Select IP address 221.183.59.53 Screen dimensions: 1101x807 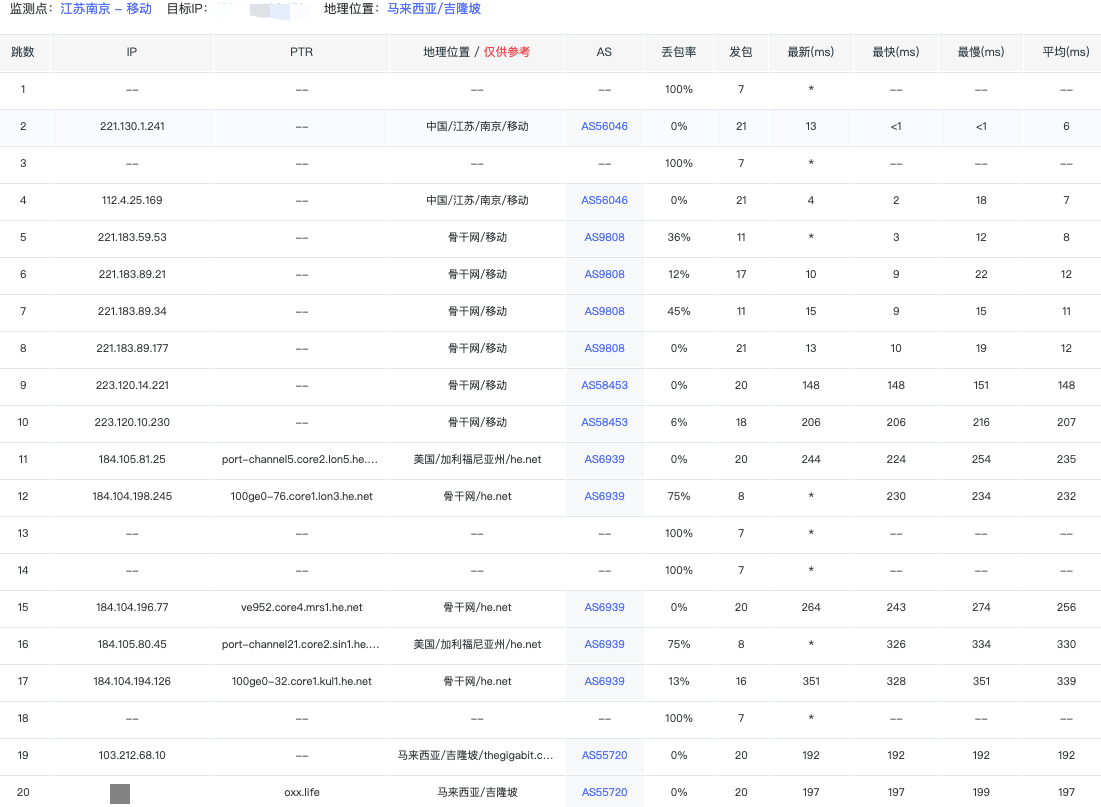click(x=132, y=237)
